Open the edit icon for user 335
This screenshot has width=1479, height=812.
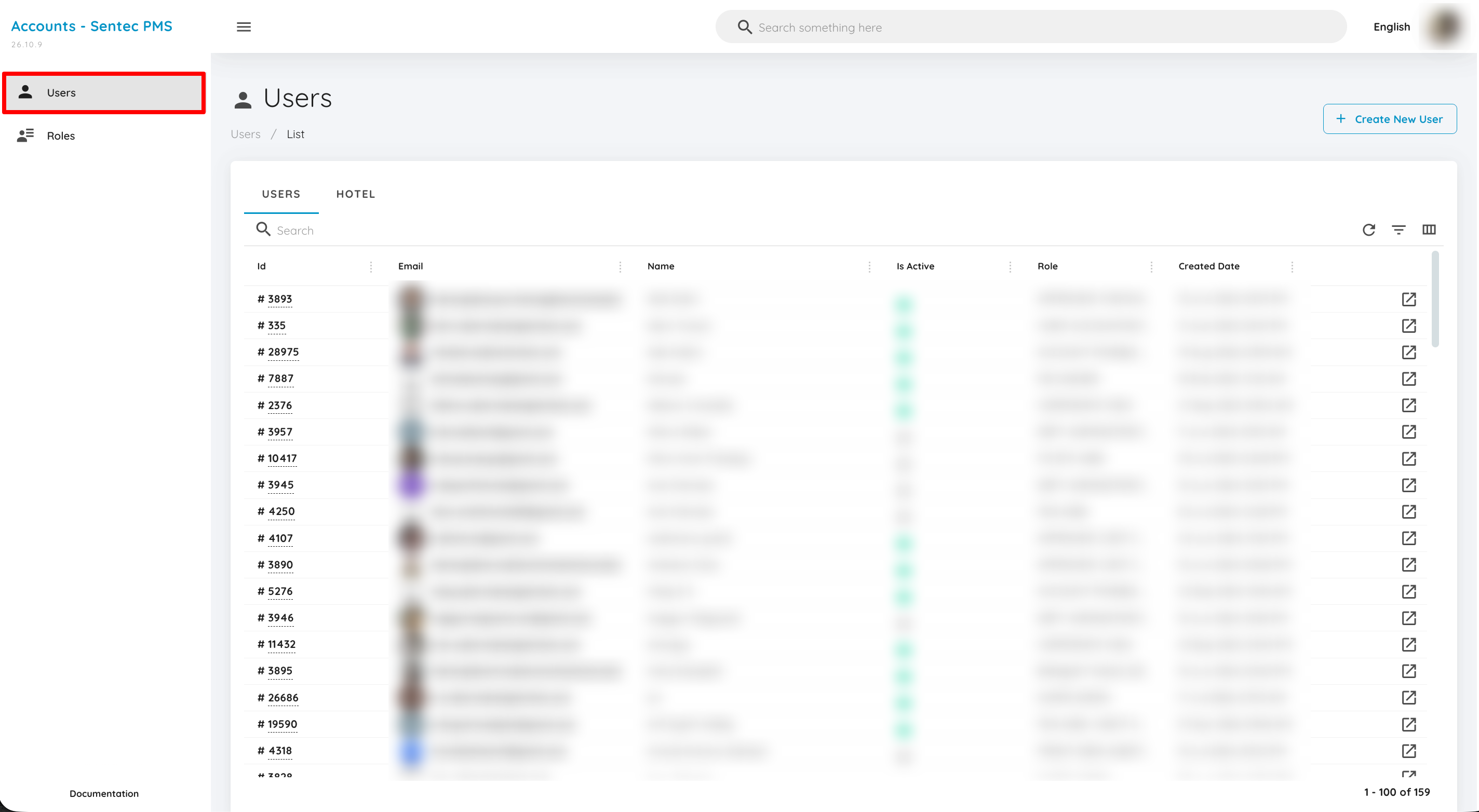pos(1409,326)
